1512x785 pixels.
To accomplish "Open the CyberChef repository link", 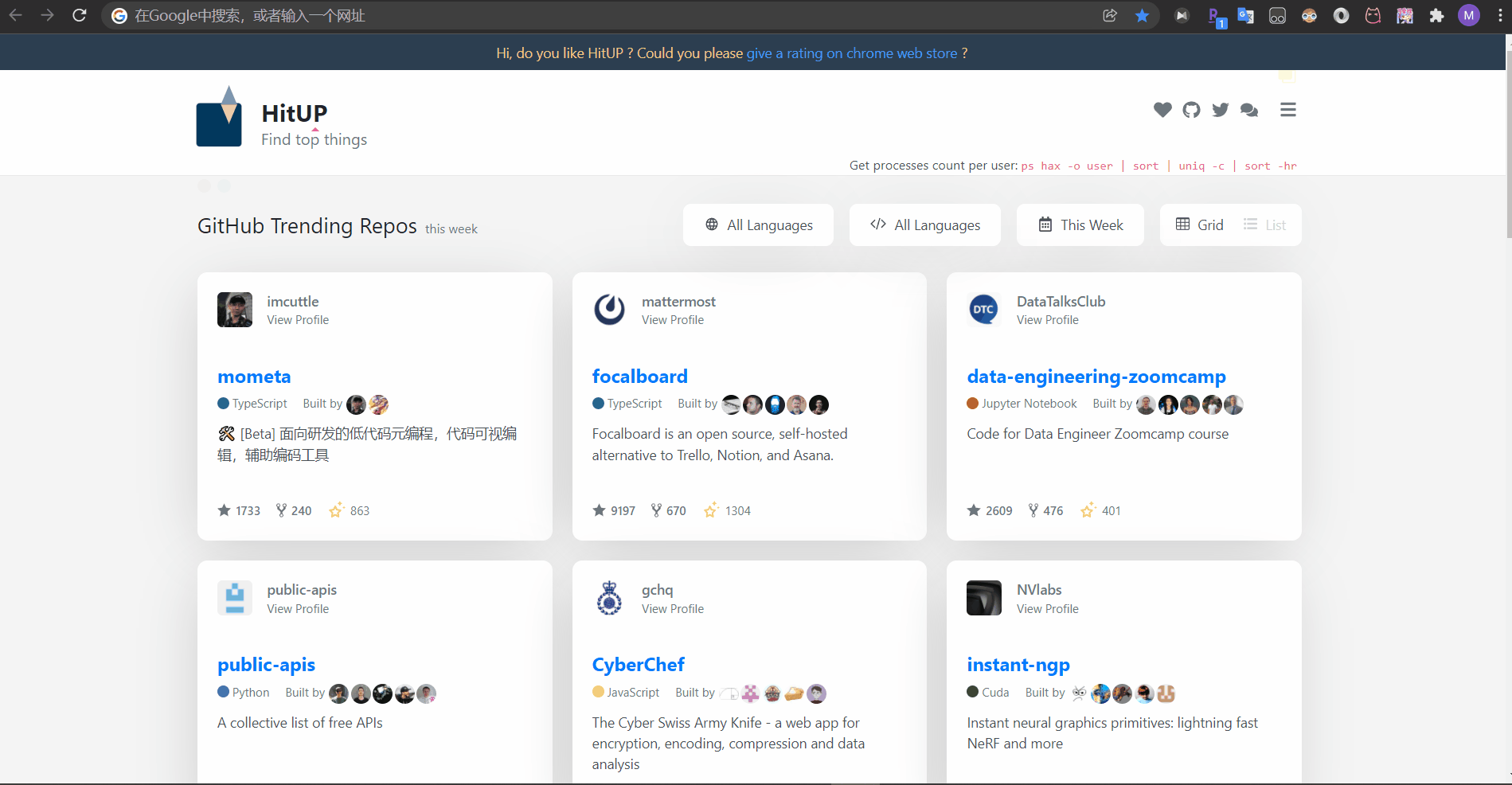I will click(638, 665).
